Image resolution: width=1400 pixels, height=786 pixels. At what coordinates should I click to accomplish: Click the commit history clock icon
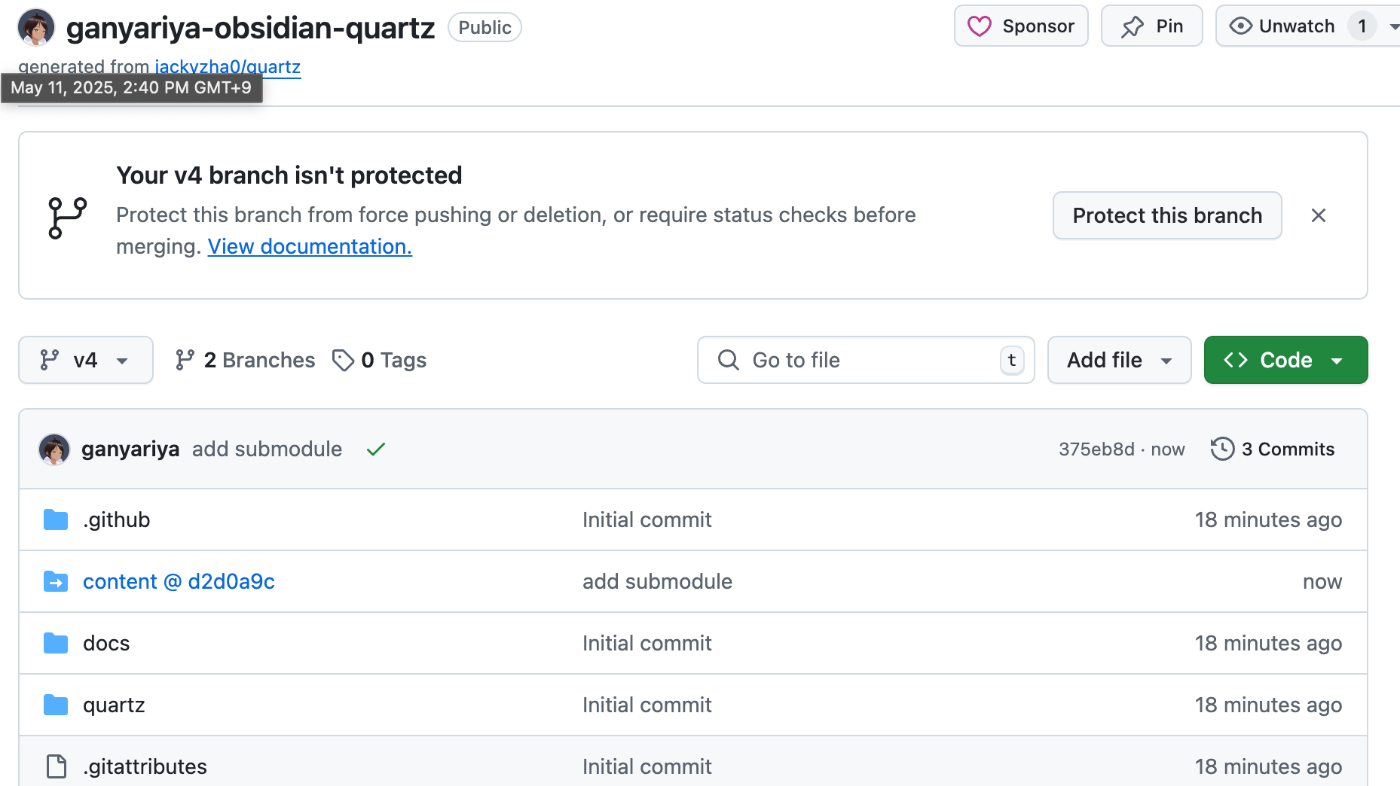click(x=1222, y=449)
